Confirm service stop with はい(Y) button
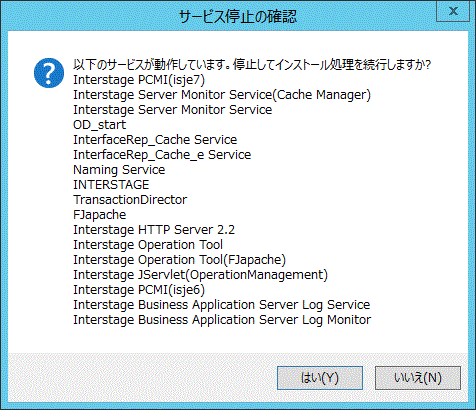Viewport: 476px width, 410px height. (320, 378)
